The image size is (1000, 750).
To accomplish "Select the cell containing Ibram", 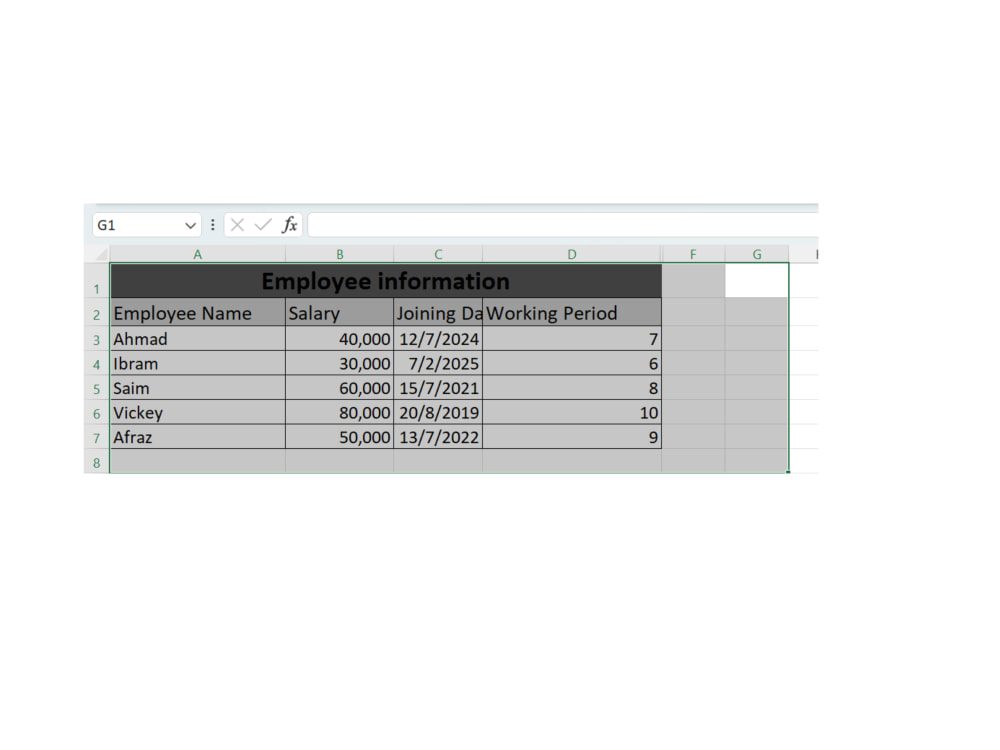I will pos(198,364).
